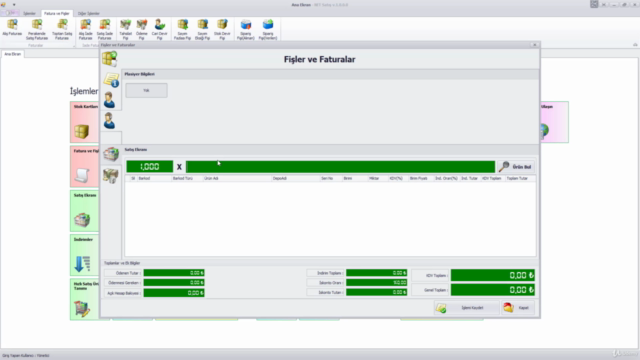Click the İskonto Tutarı value field
The width and height of the screenshot is (640, 360).
376,292
